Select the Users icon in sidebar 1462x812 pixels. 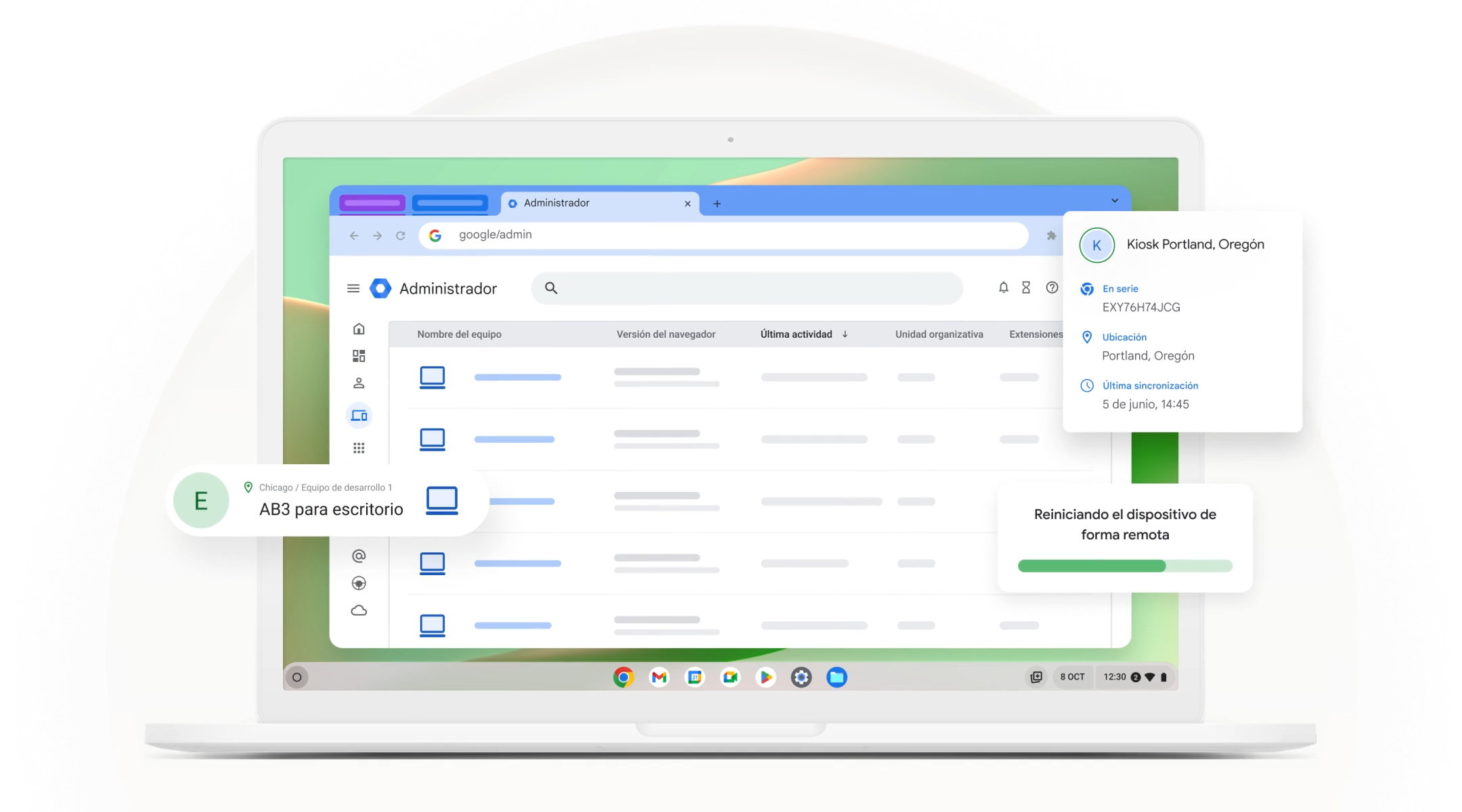pos(359,383)
